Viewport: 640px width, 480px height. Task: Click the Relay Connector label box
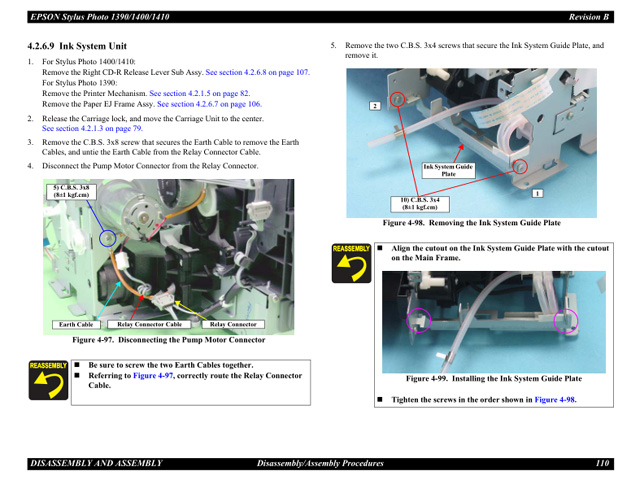(233, 325)
